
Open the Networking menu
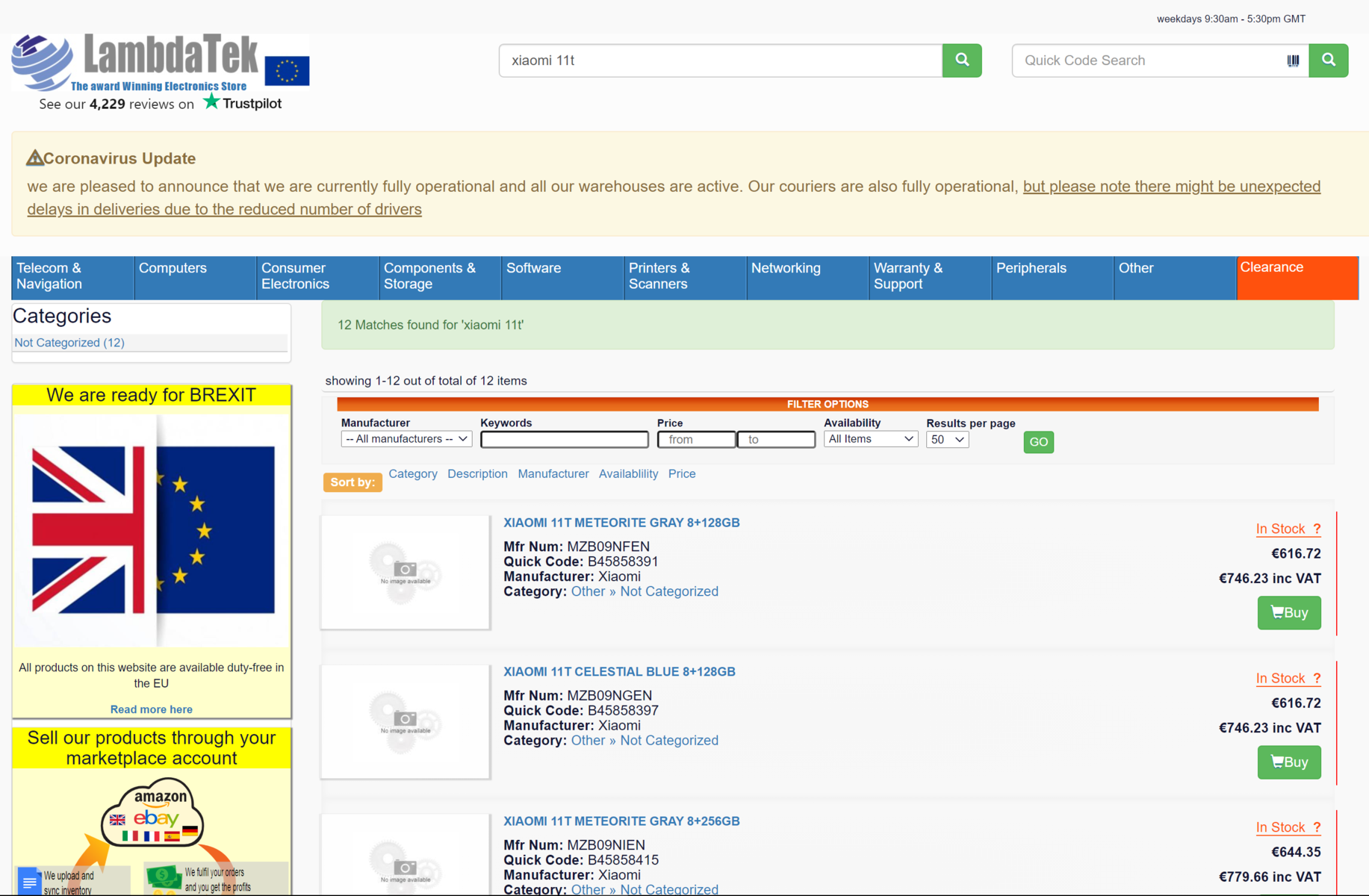click(807, 278)
